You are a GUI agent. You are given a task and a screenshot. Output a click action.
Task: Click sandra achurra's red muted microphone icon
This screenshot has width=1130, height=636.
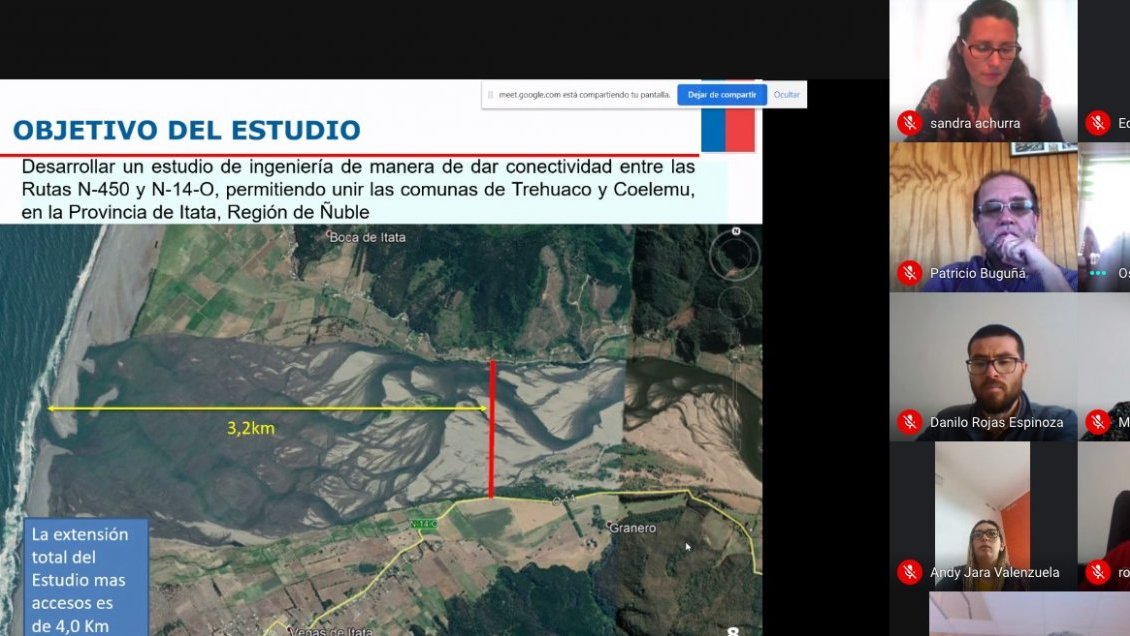tap(909, 121)
